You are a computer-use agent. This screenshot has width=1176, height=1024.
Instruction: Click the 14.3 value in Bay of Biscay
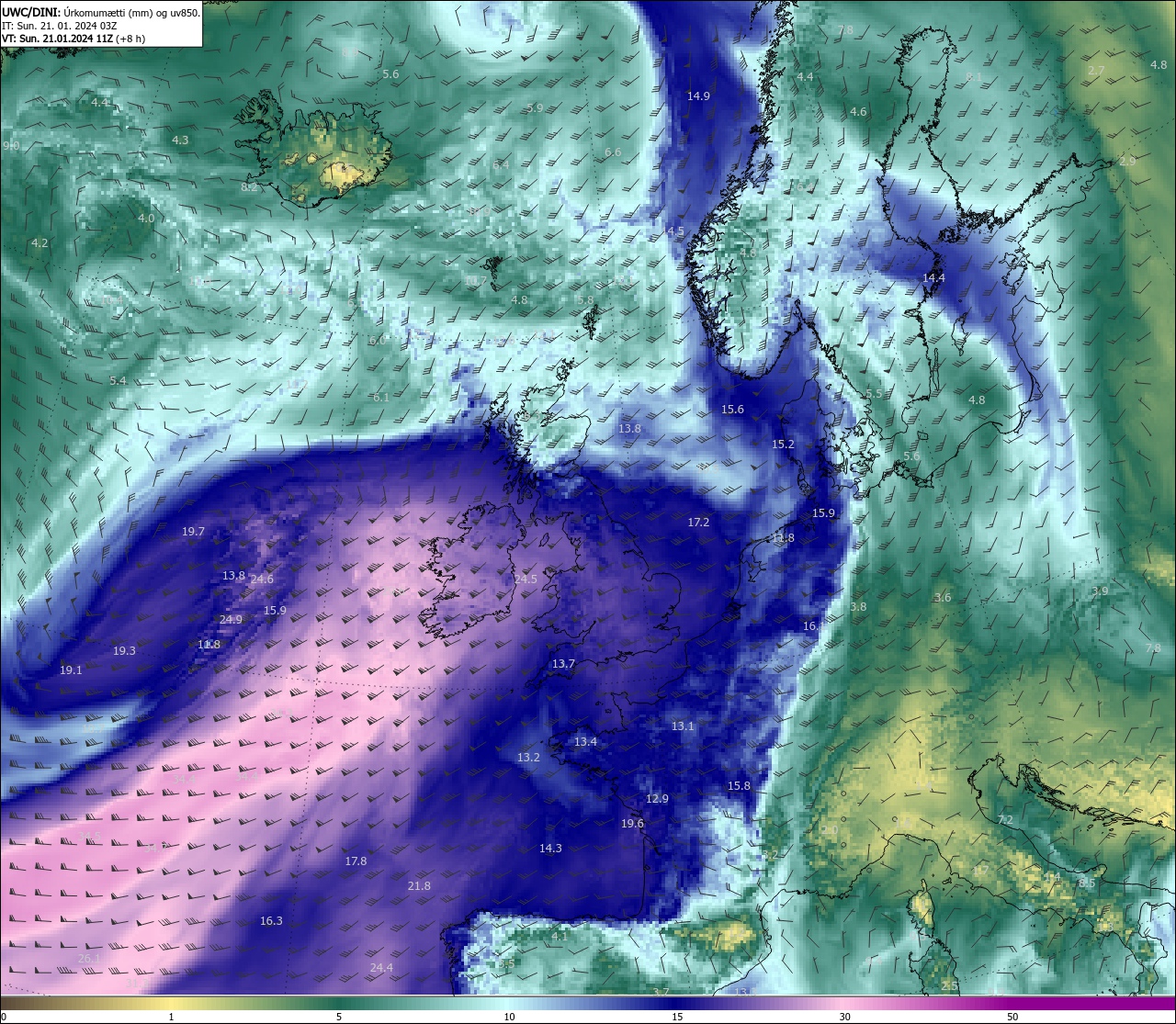click(550, 849)
